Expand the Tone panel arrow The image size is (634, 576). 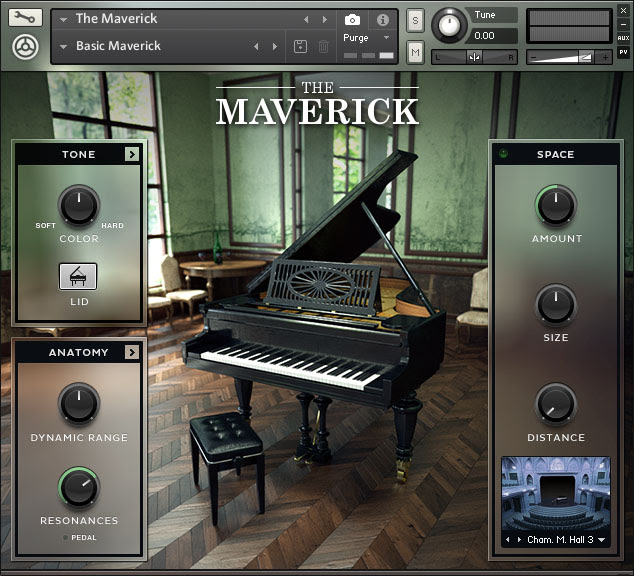pyautogui.click(x=132, y=154)
